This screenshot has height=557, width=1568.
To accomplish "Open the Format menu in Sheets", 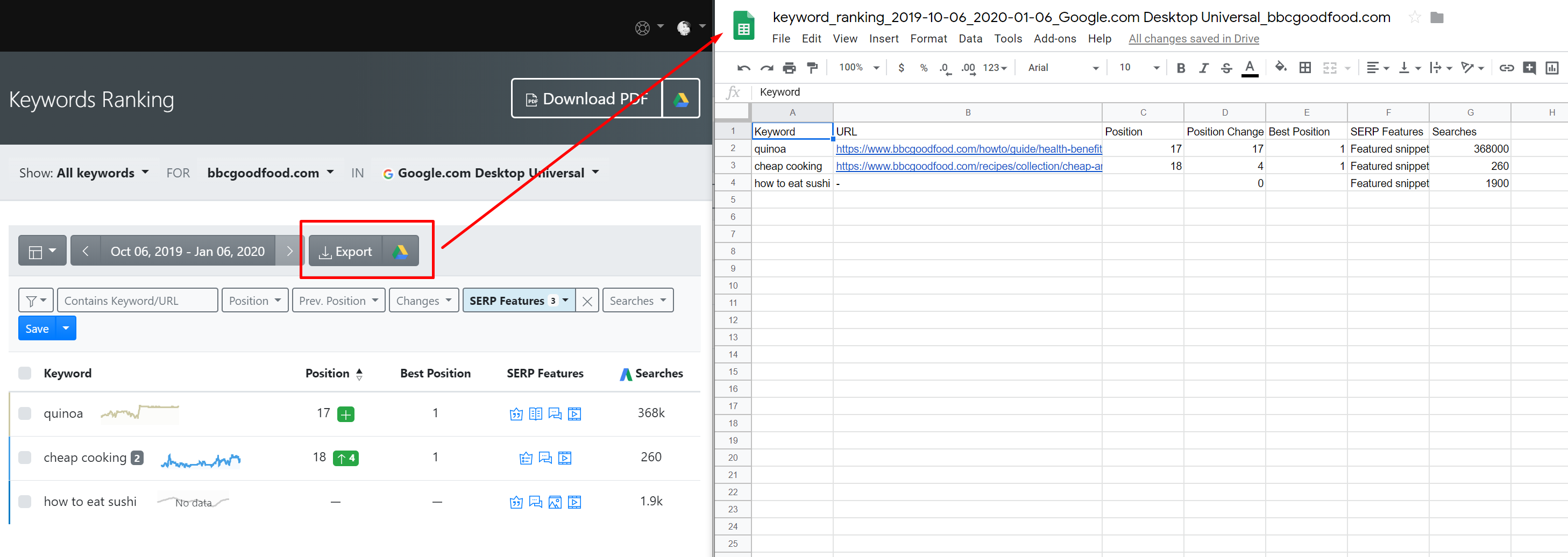I will click(x=928, y=39).
